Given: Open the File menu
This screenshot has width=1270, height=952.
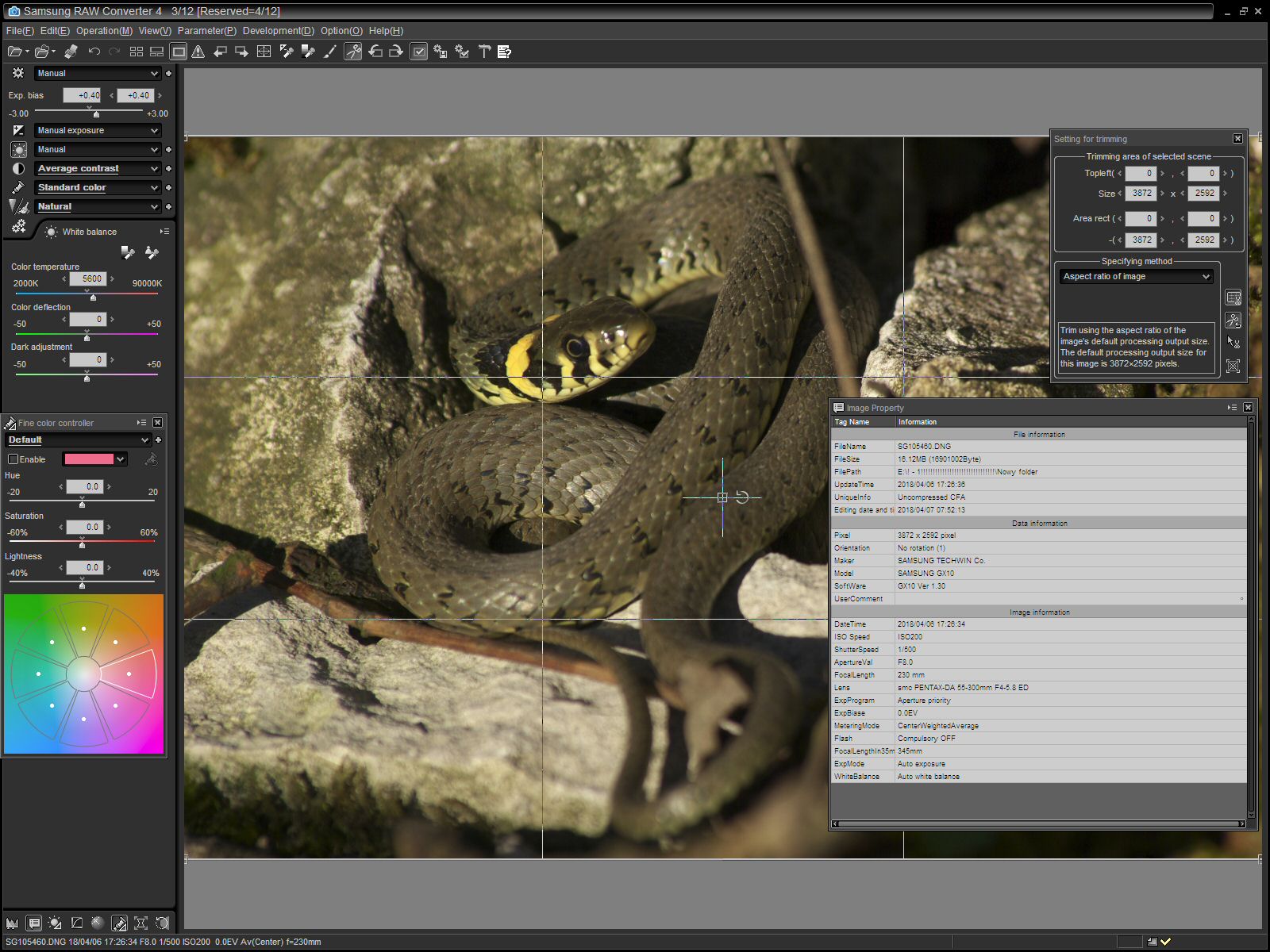Looking at the screenshot, I should [20, 31].
